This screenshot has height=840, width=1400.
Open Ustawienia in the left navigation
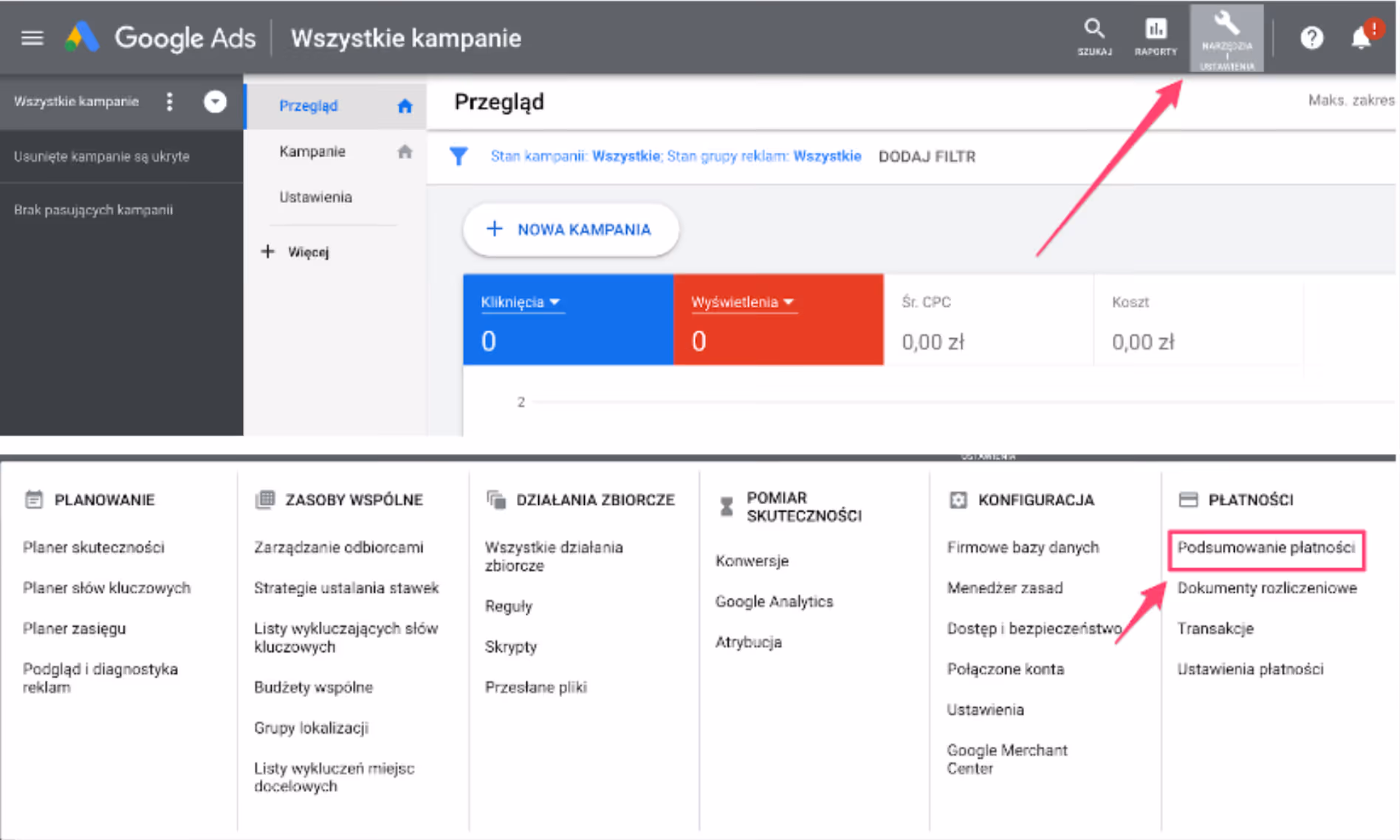(315, 196)
